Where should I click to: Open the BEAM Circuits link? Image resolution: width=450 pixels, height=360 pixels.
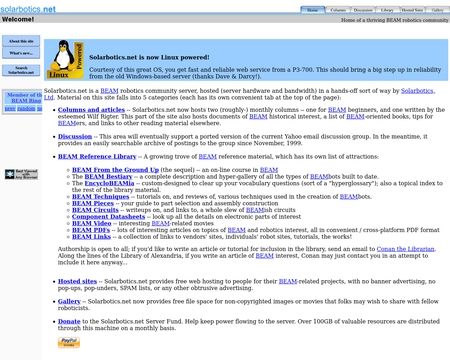tap(95, 210)
